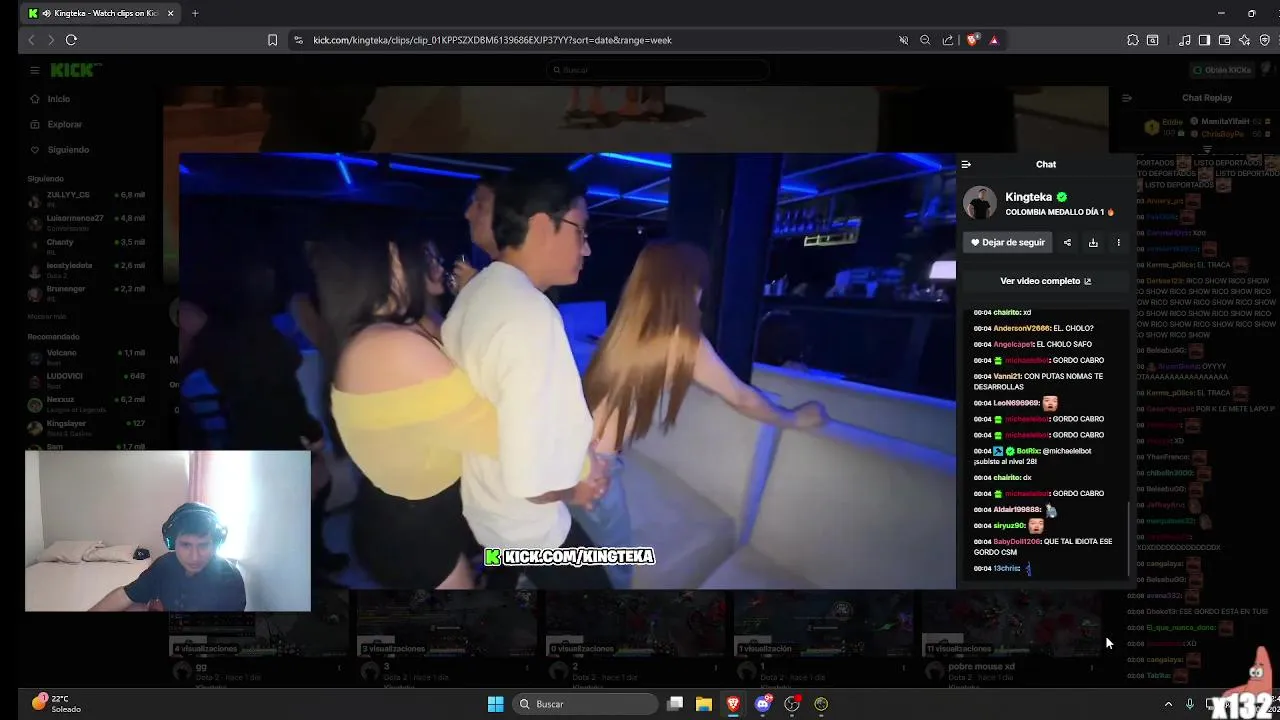Open the zoom-out magnifier icon in address bar

(x=925, y=40)
